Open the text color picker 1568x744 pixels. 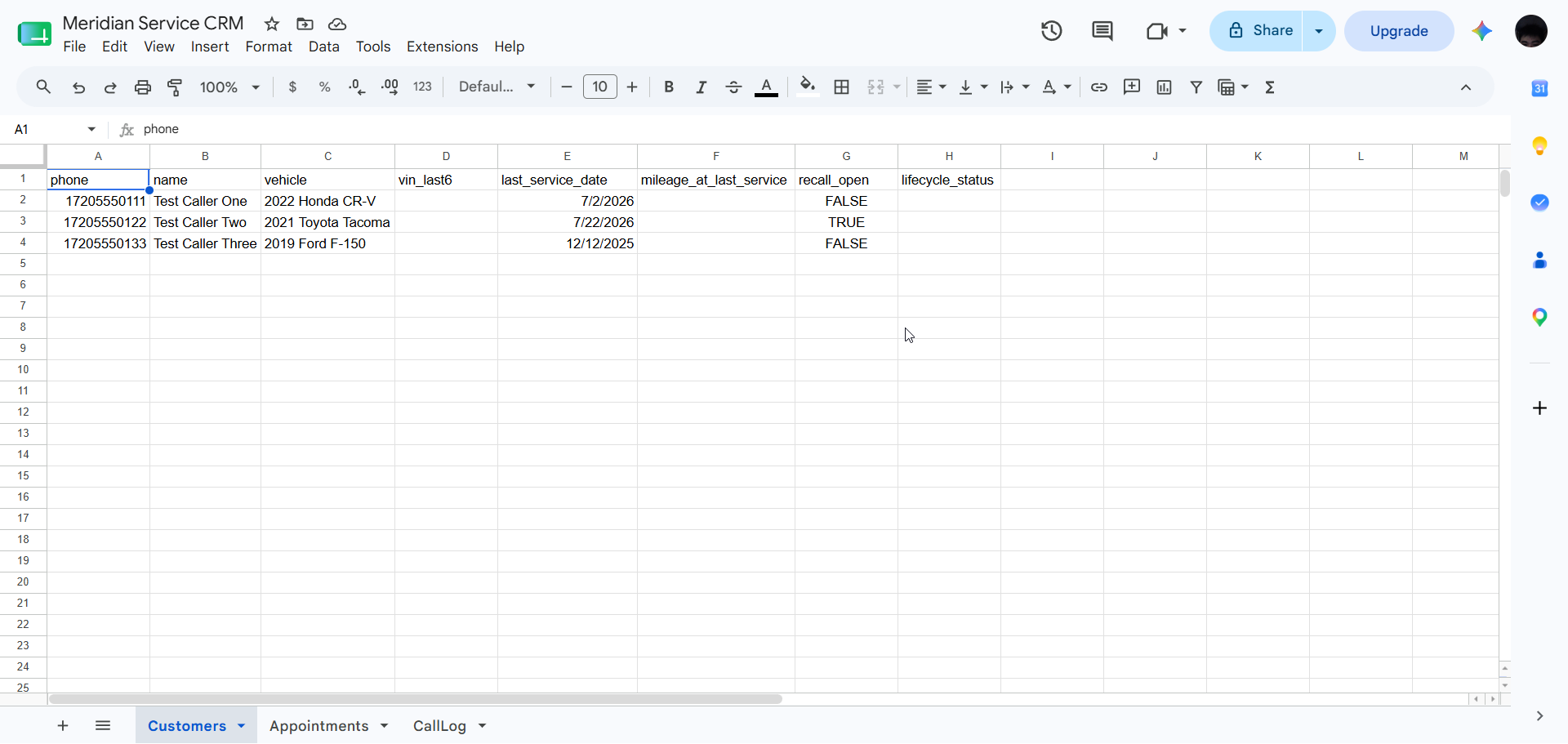(766, 87)
